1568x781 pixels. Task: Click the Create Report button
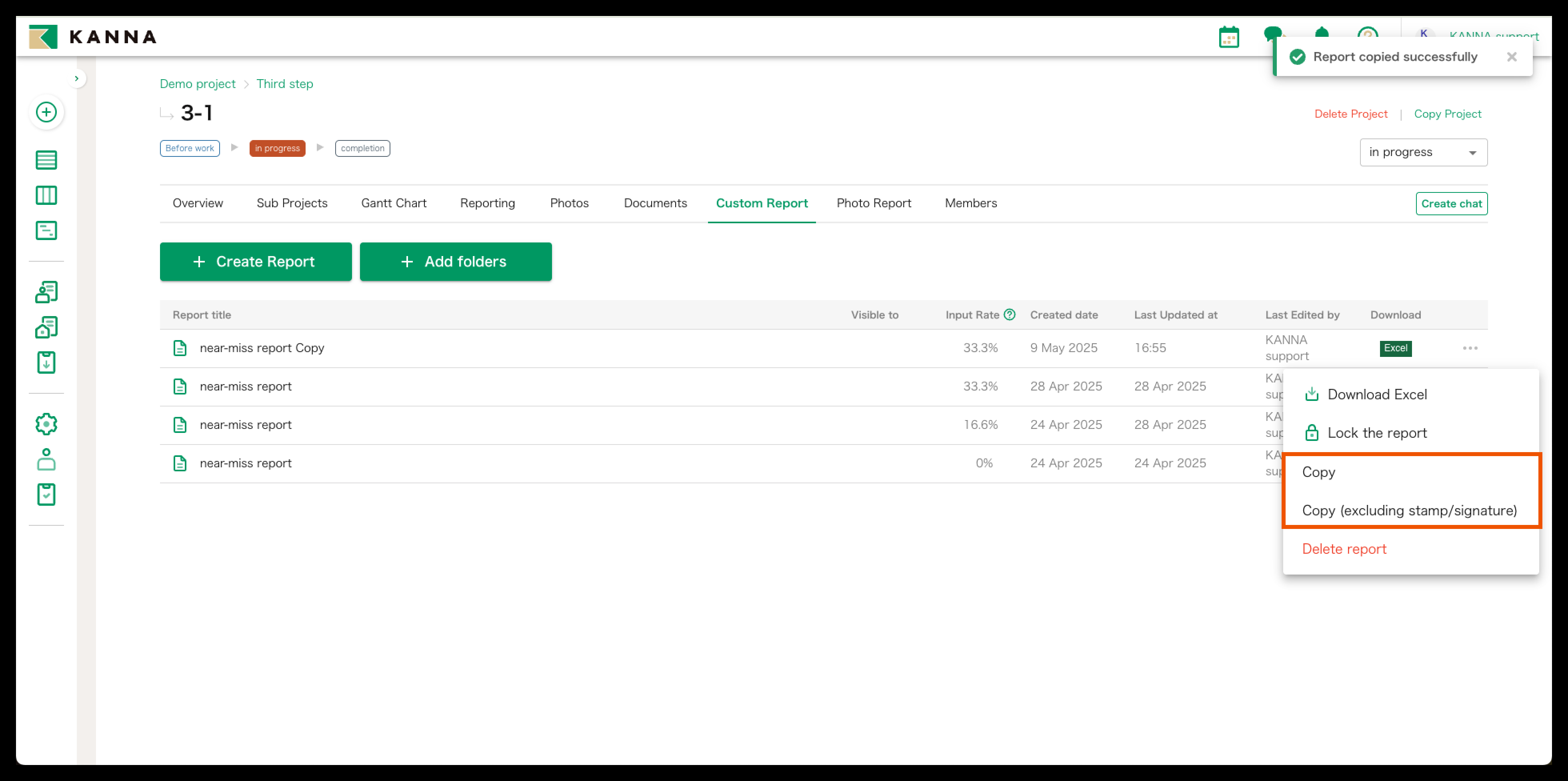pyautogui.click(x=255, y=262)
